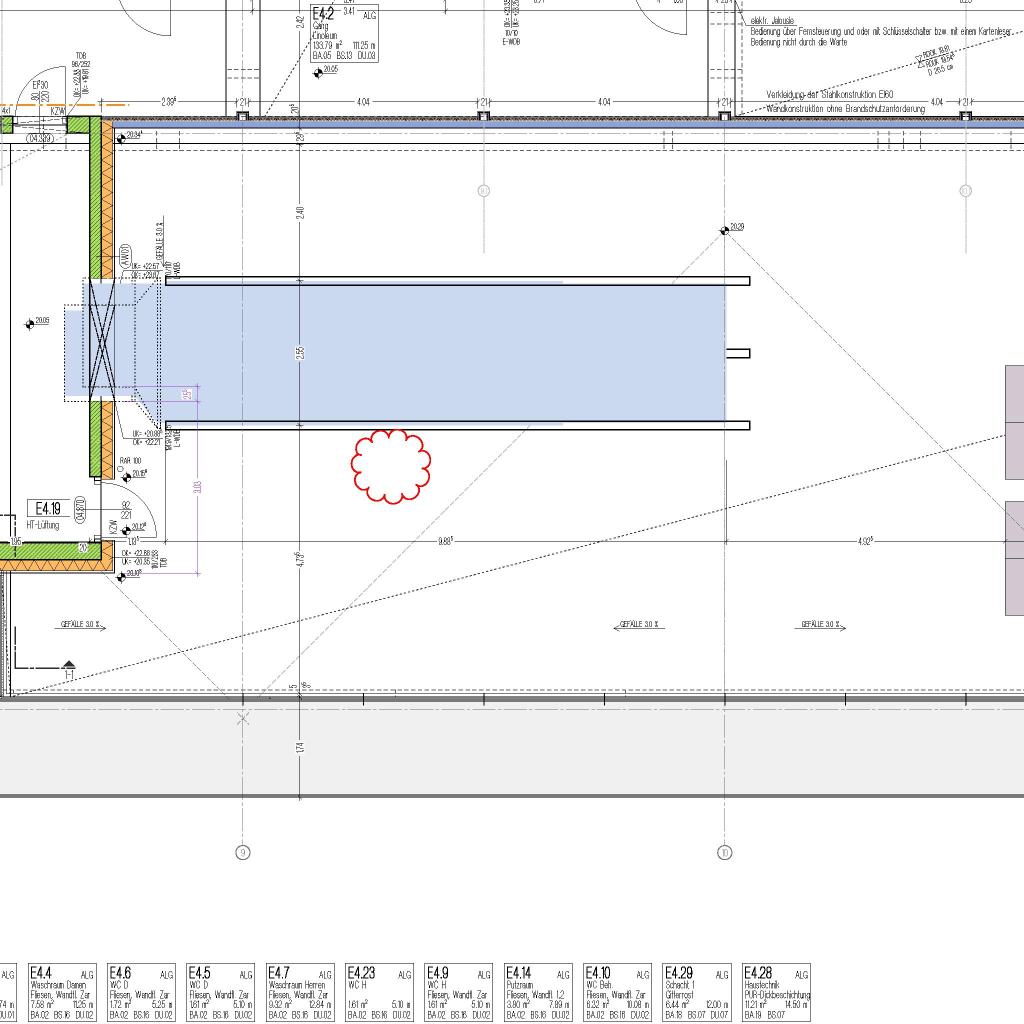Click the elevation marker labeled 20.29

(723, 232)
